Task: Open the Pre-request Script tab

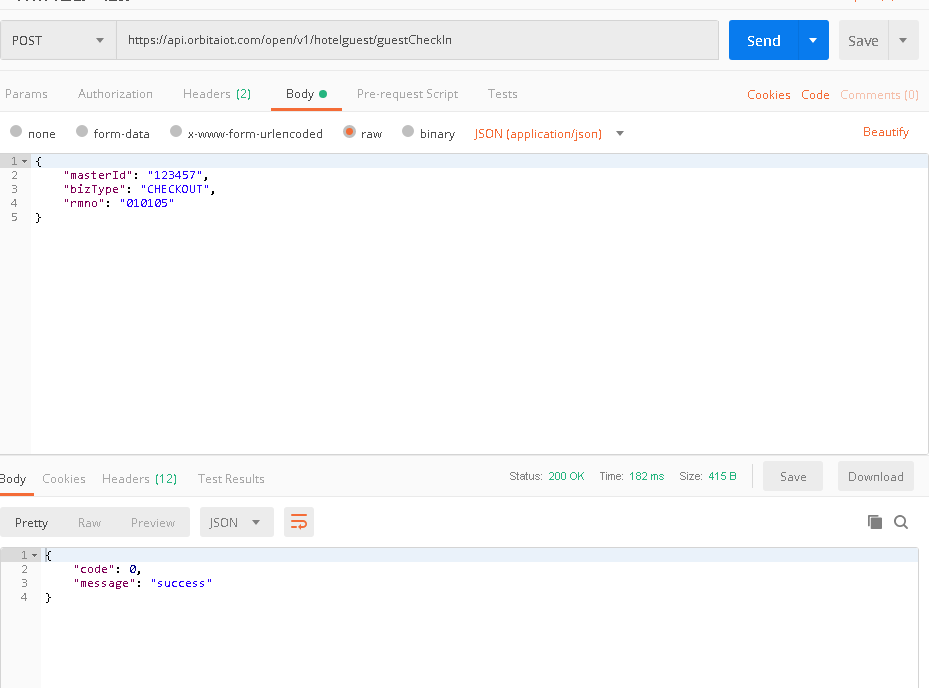Action: point(407,94)
